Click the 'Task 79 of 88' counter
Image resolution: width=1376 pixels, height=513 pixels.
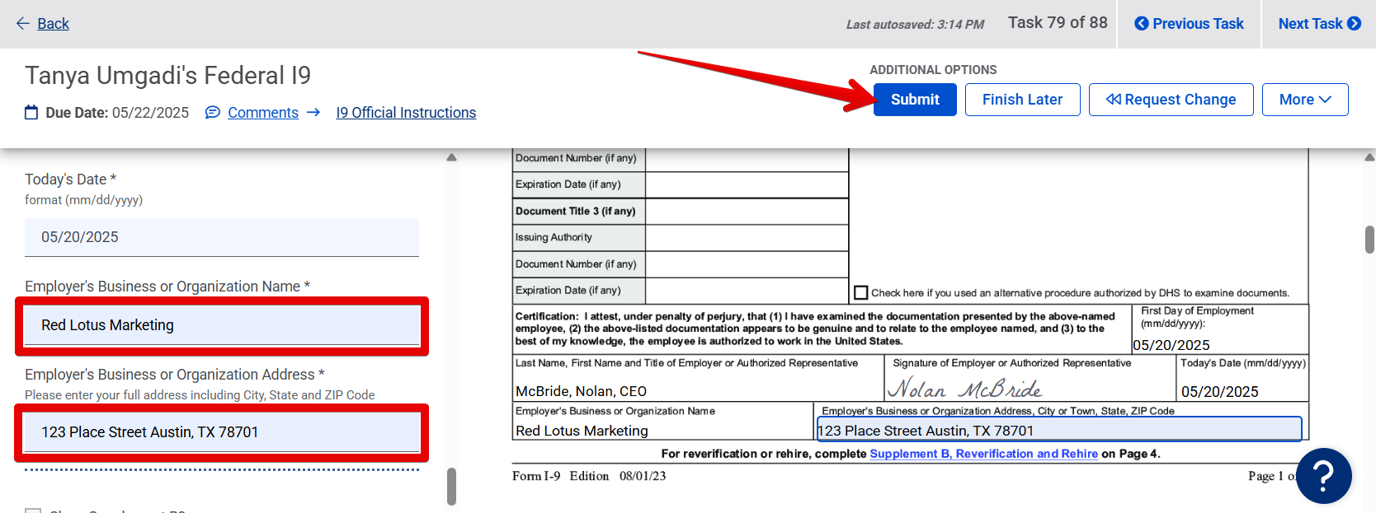[x=1057, y=22]
